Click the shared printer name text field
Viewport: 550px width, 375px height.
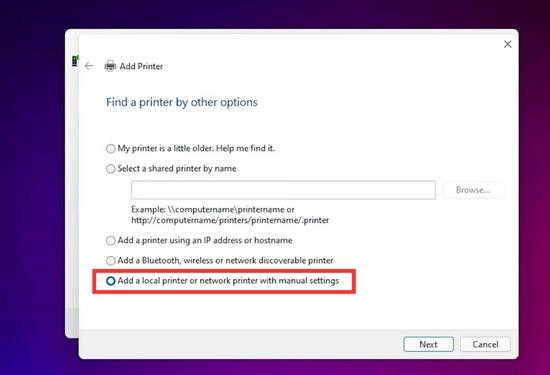coord(283,190)
